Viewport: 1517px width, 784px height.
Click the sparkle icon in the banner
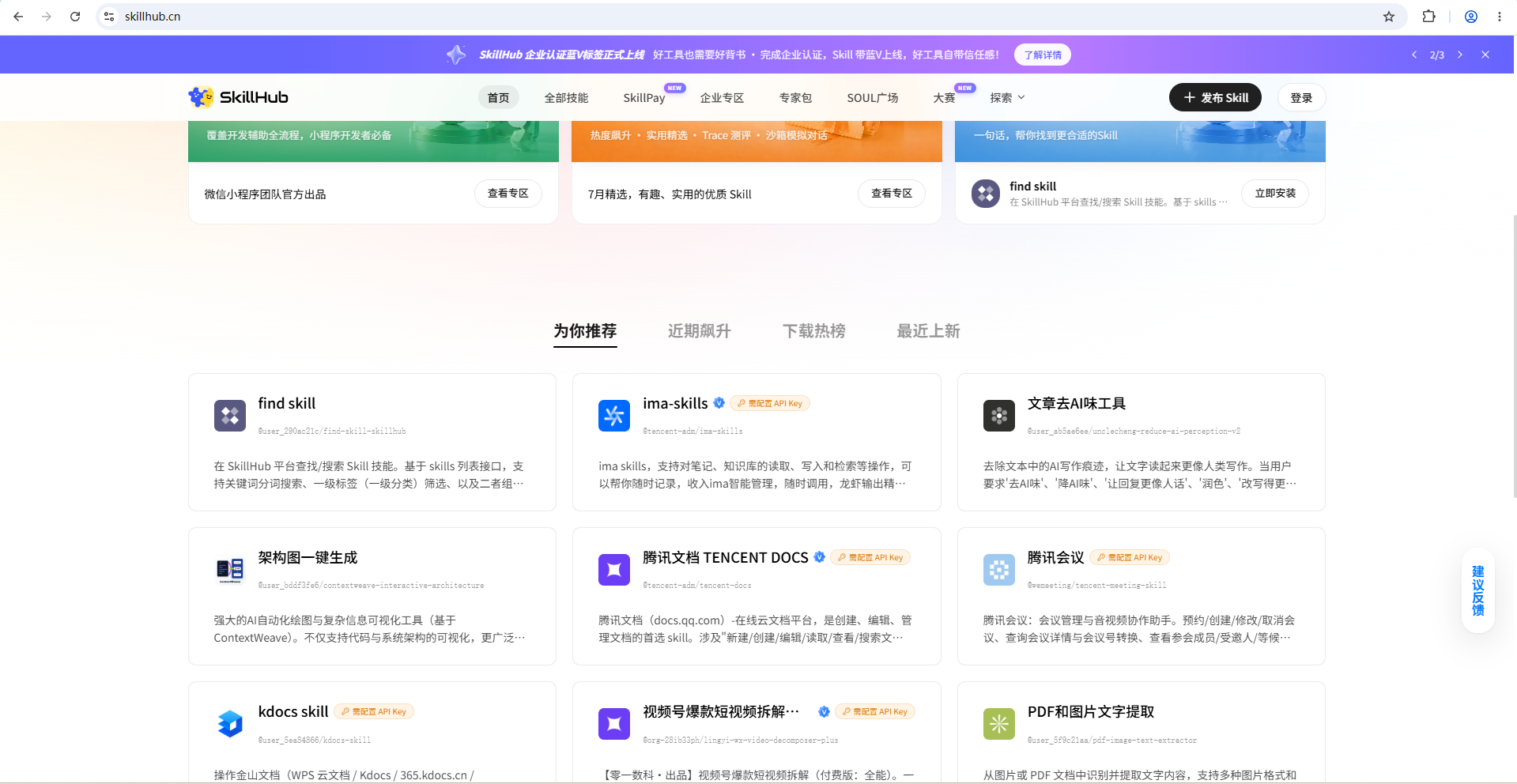(x=456, y=55)
